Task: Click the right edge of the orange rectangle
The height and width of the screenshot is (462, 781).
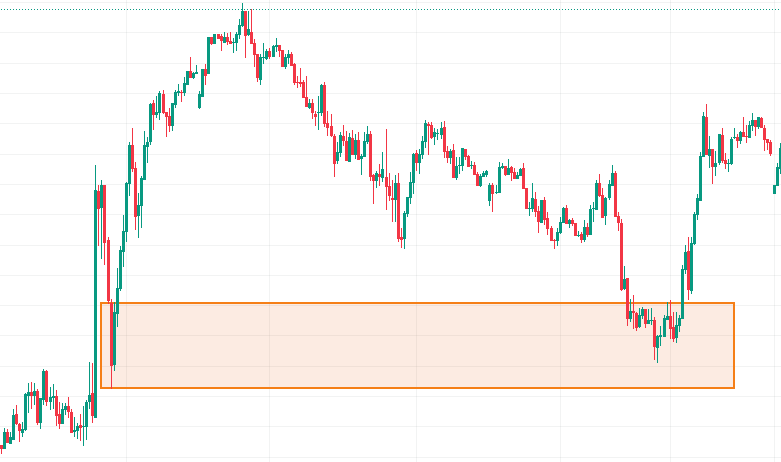Action: tap(734, 345)
